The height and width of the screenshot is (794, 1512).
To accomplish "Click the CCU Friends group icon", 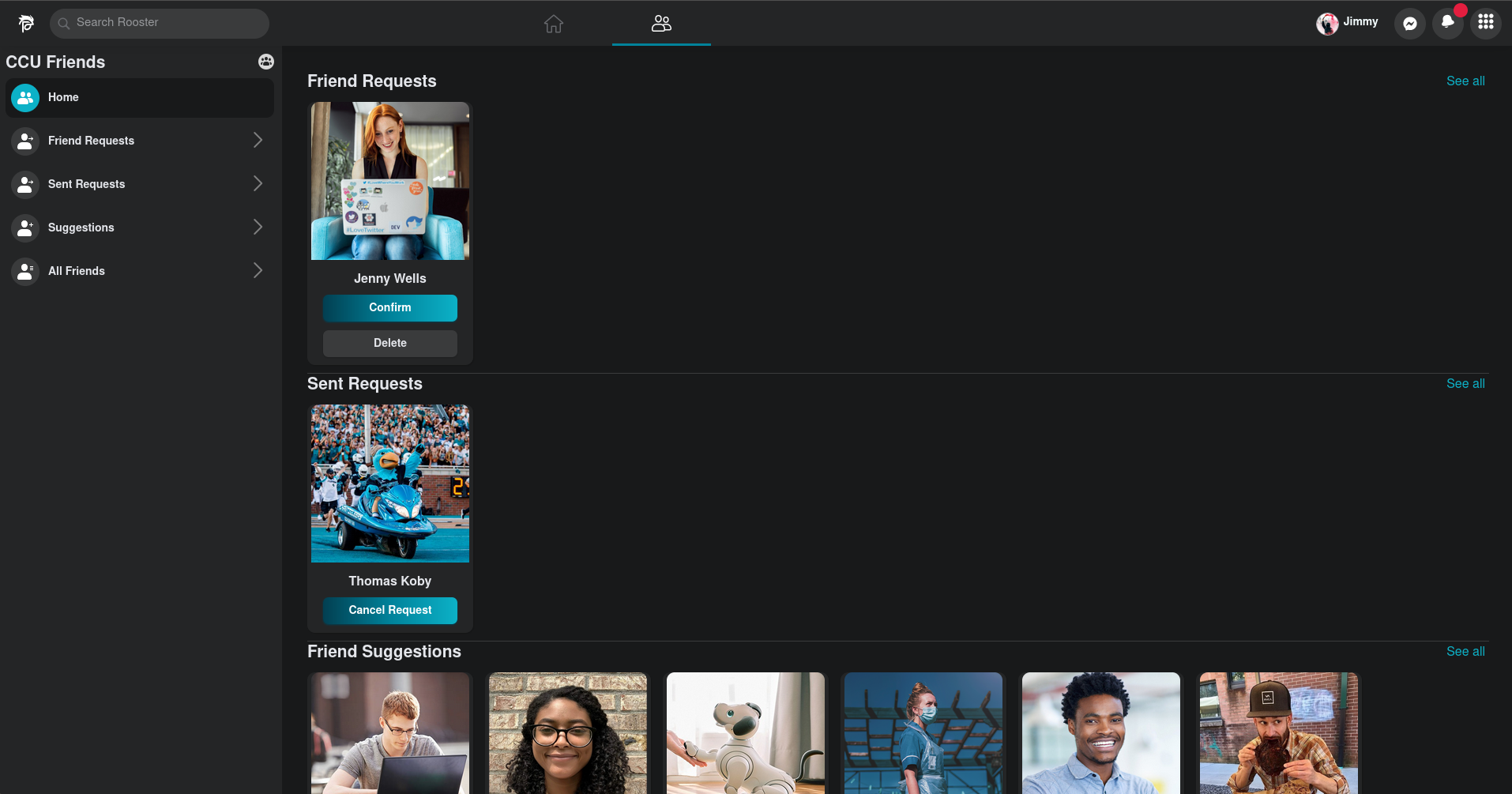I will [266, 62].
